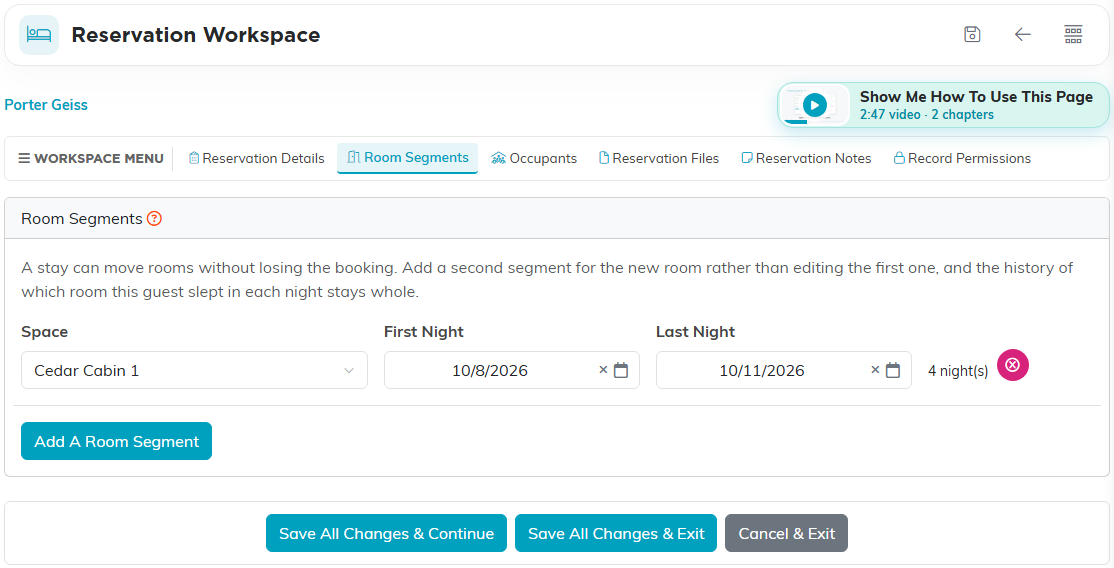Image resolution: width=1114 pixels, height=568 pixels.
Task: Click the Reservation Workspace title
Action: pos(196,35)
